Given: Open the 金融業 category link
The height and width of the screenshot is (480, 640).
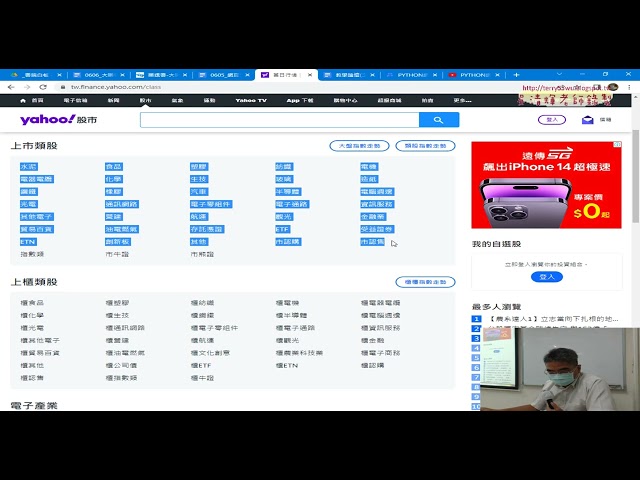Looking at the screenshot, I should point(373,217).
